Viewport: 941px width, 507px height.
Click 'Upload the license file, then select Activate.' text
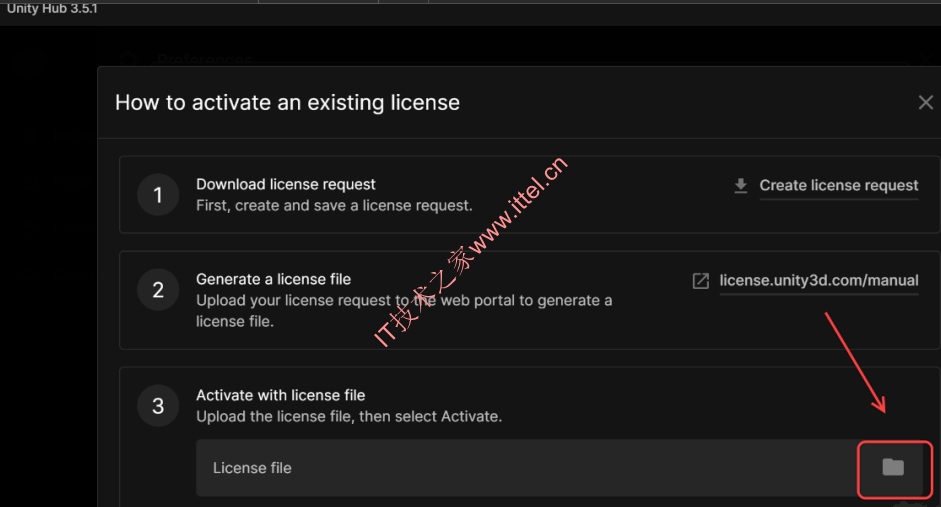coord(349,416)
